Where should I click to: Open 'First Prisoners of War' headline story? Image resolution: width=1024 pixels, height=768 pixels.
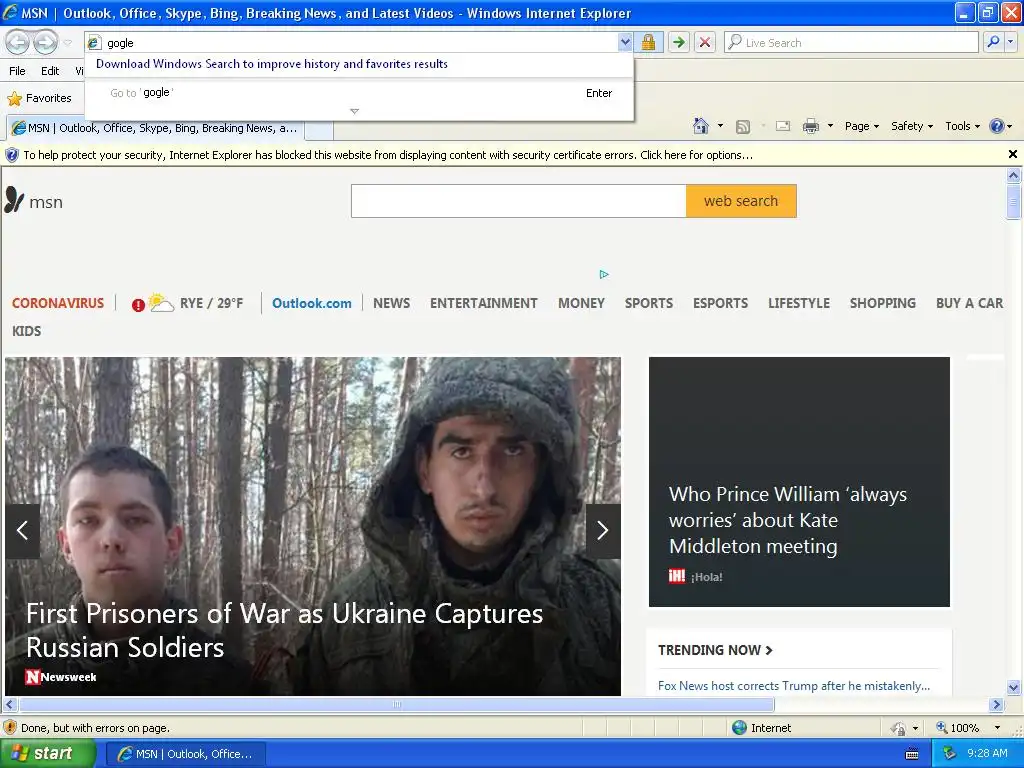point(285,630)
